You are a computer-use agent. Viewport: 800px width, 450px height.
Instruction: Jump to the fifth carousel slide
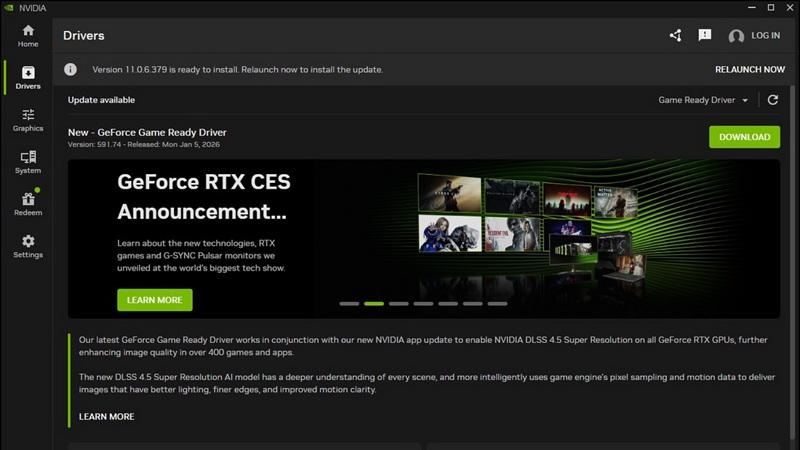tap(448, 304)
